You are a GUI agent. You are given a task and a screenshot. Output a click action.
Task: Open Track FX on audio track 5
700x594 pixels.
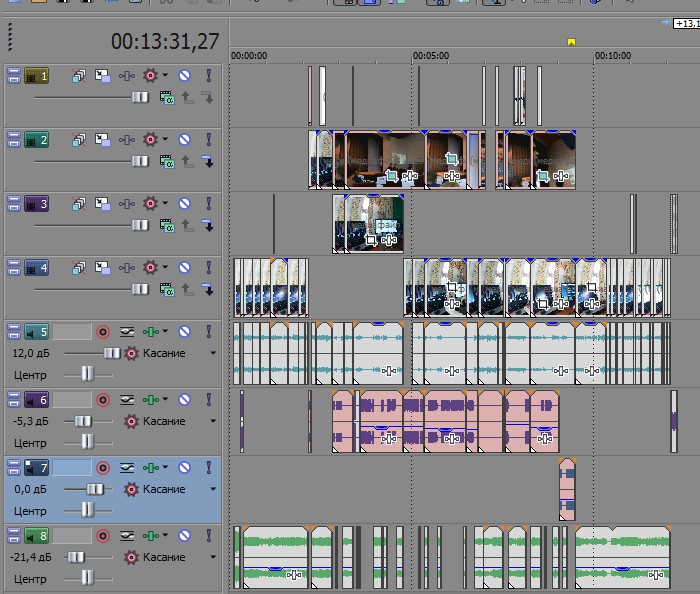pos(151,332)
